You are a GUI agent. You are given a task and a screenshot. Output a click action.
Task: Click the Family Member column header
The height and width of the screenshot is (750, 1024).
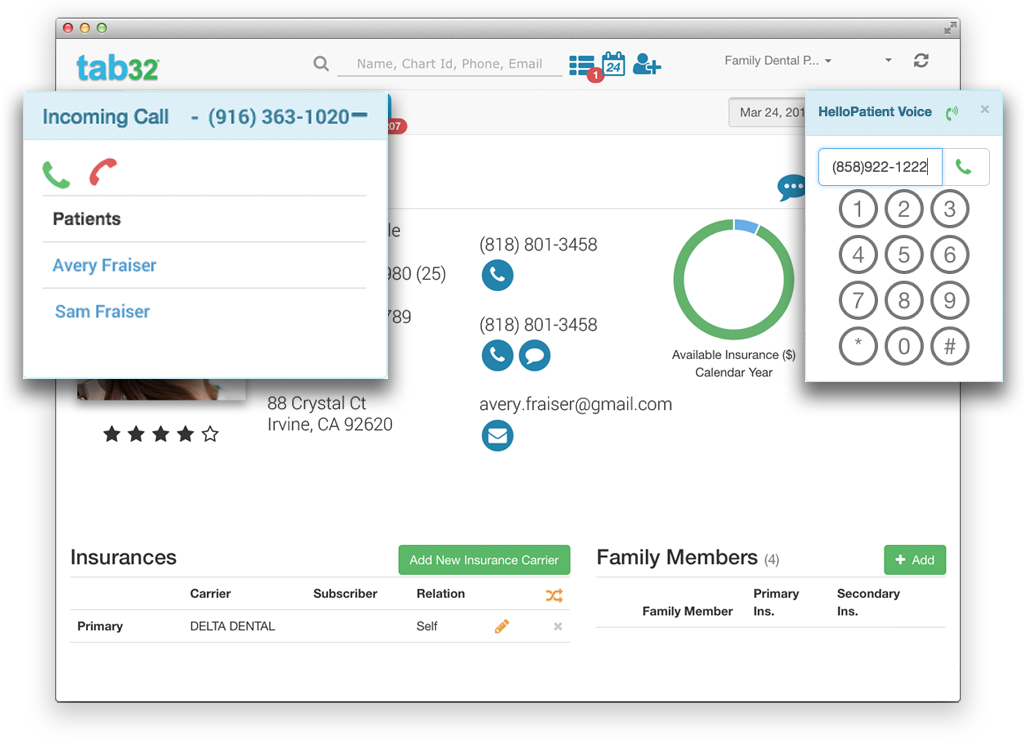pyautogui.click(x=687, y=611)
